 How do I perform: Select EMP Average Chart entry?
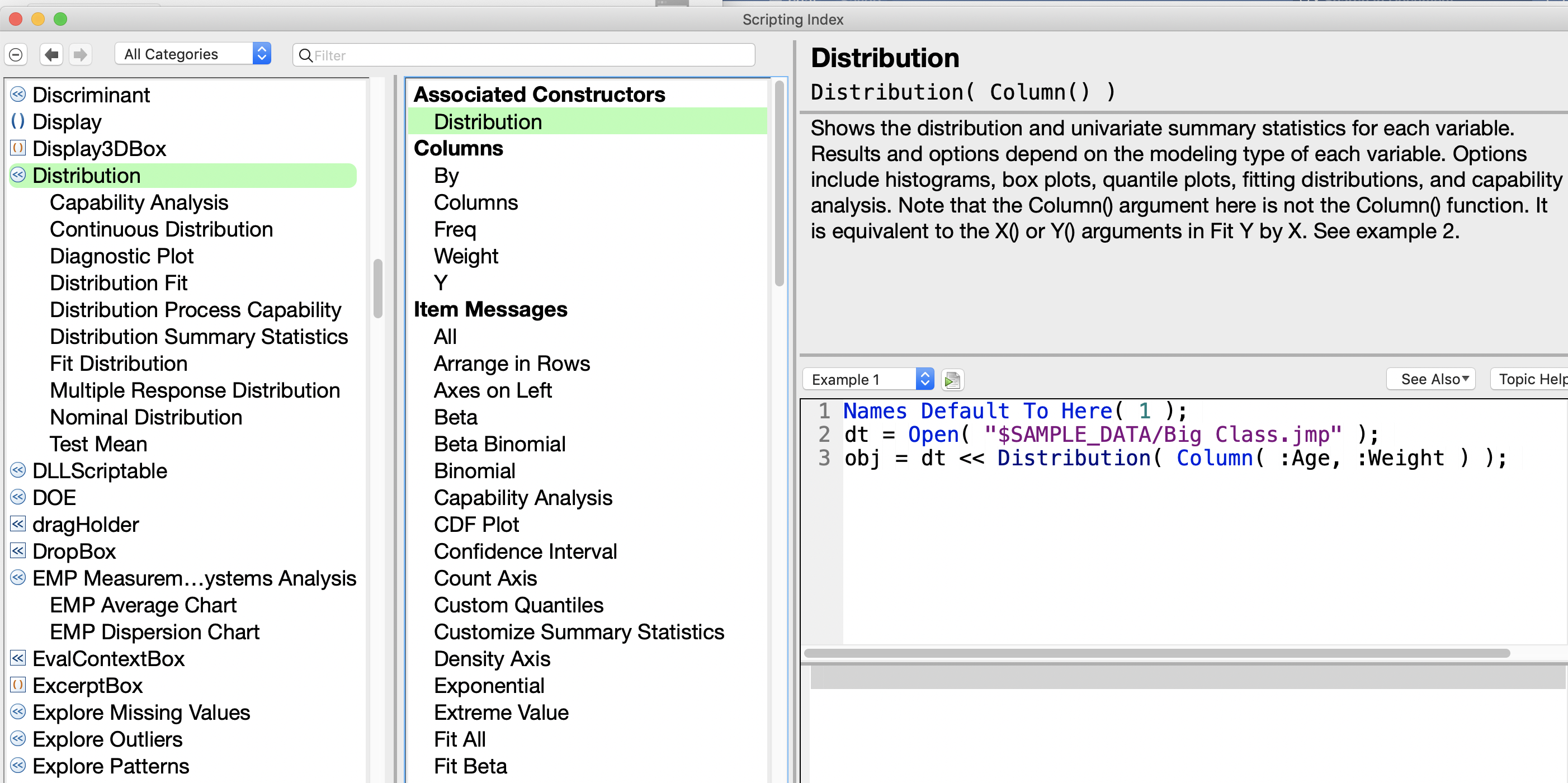[x=143, y=605]
